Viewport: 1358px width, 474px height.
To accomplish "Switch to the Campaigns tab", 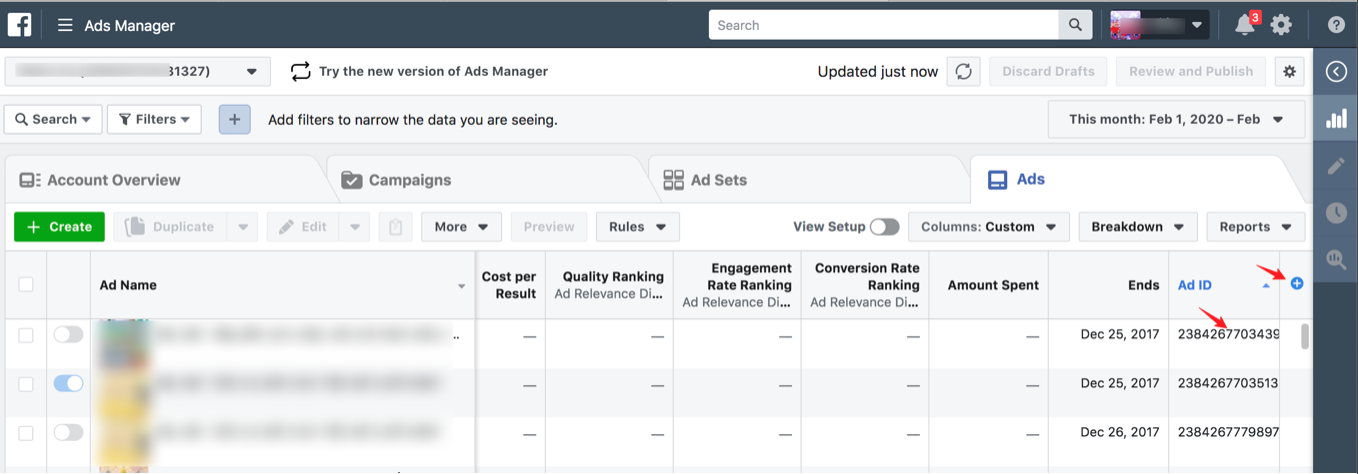I will [410, 180].
